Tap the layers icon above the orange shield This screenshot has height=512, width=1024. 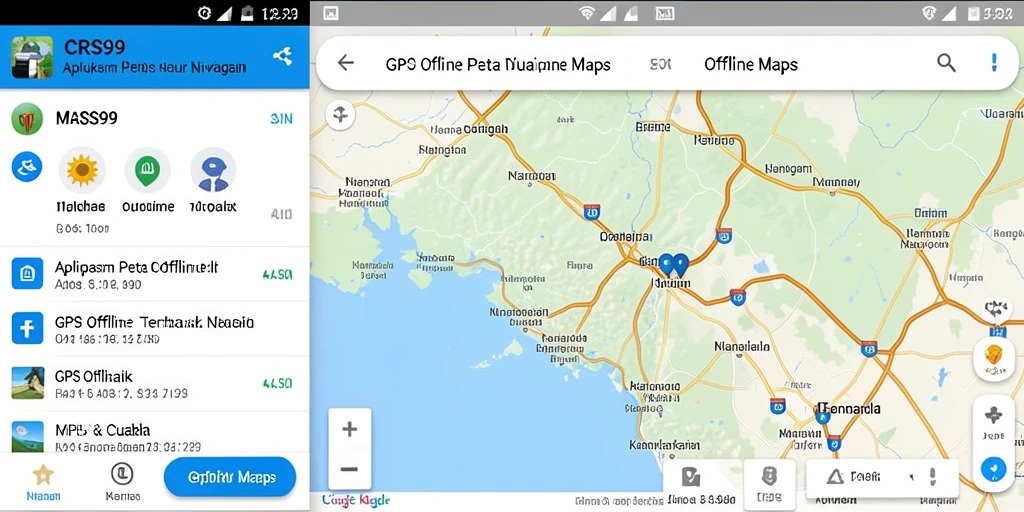(997, 310)
